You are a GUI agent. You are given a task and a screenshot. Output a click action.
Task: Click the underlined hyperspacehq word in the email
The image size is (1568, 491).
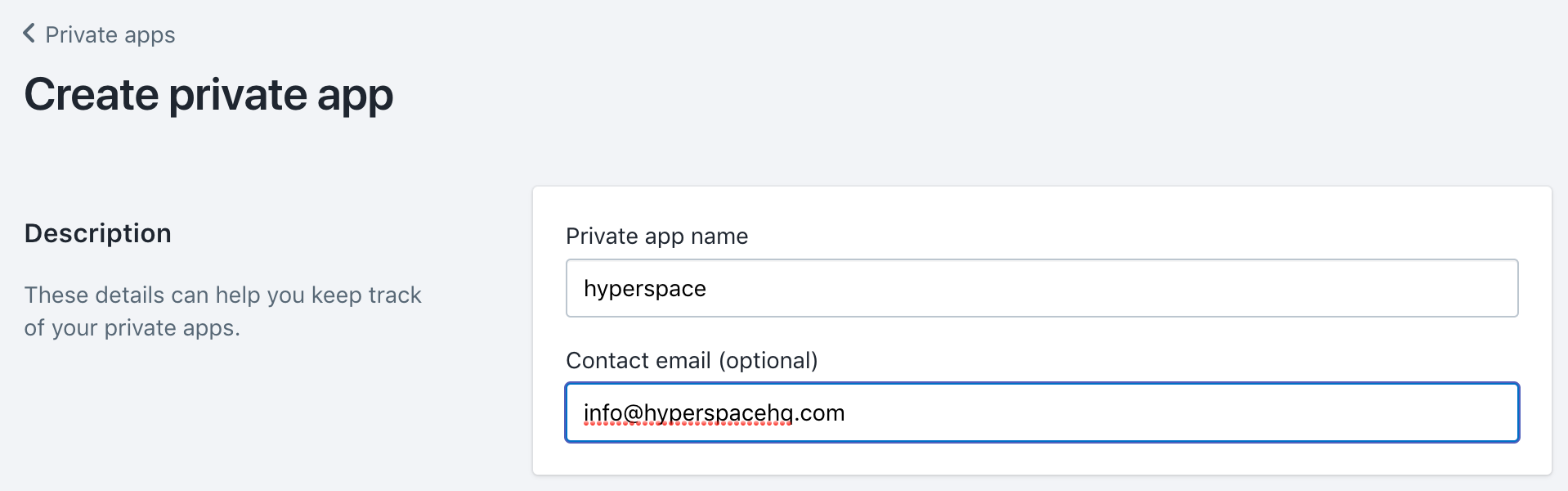click(719, 413)
